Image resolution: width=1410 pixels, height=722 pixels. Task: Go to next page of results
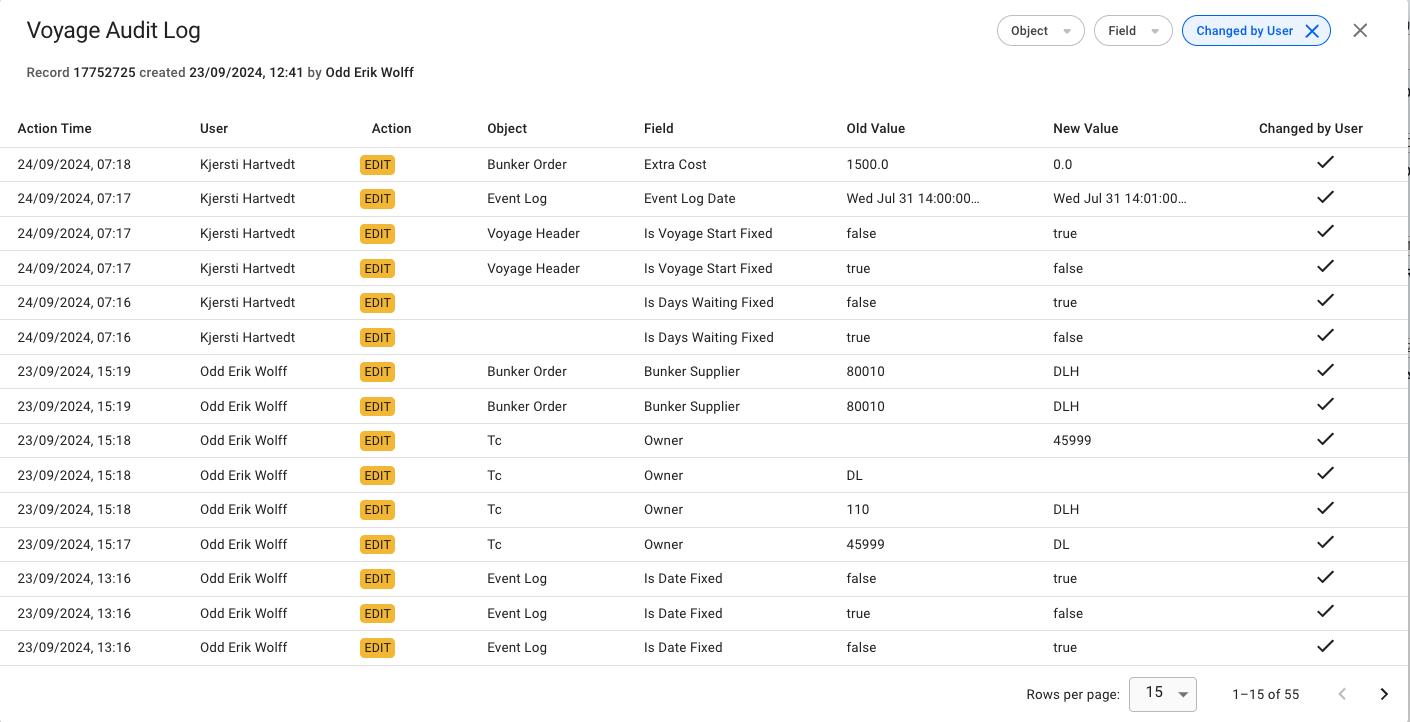pos(1384,694)
